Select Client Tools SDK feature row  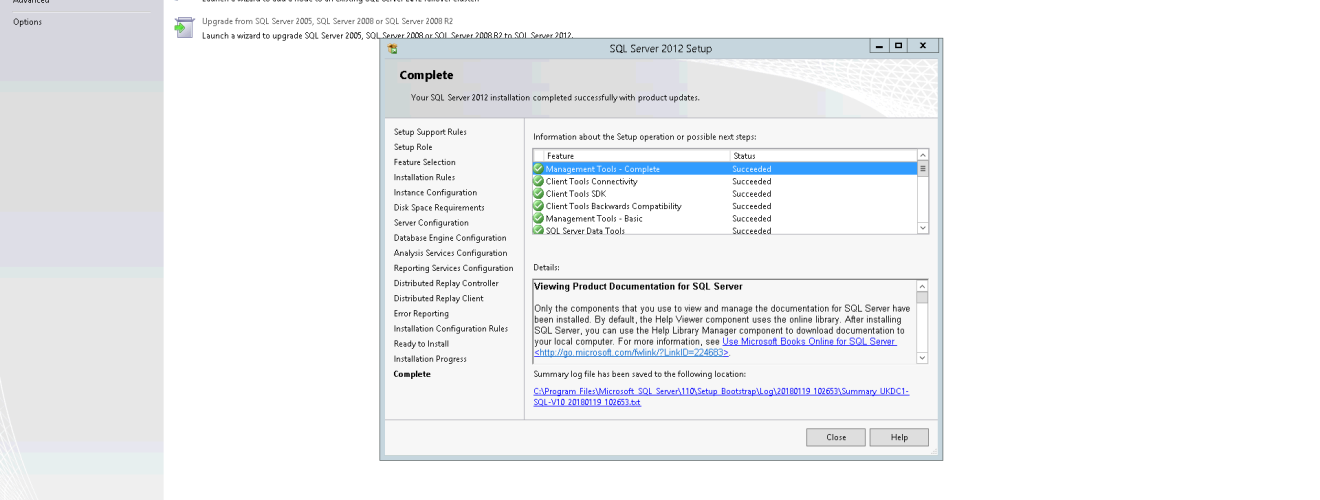pos(725,194)
